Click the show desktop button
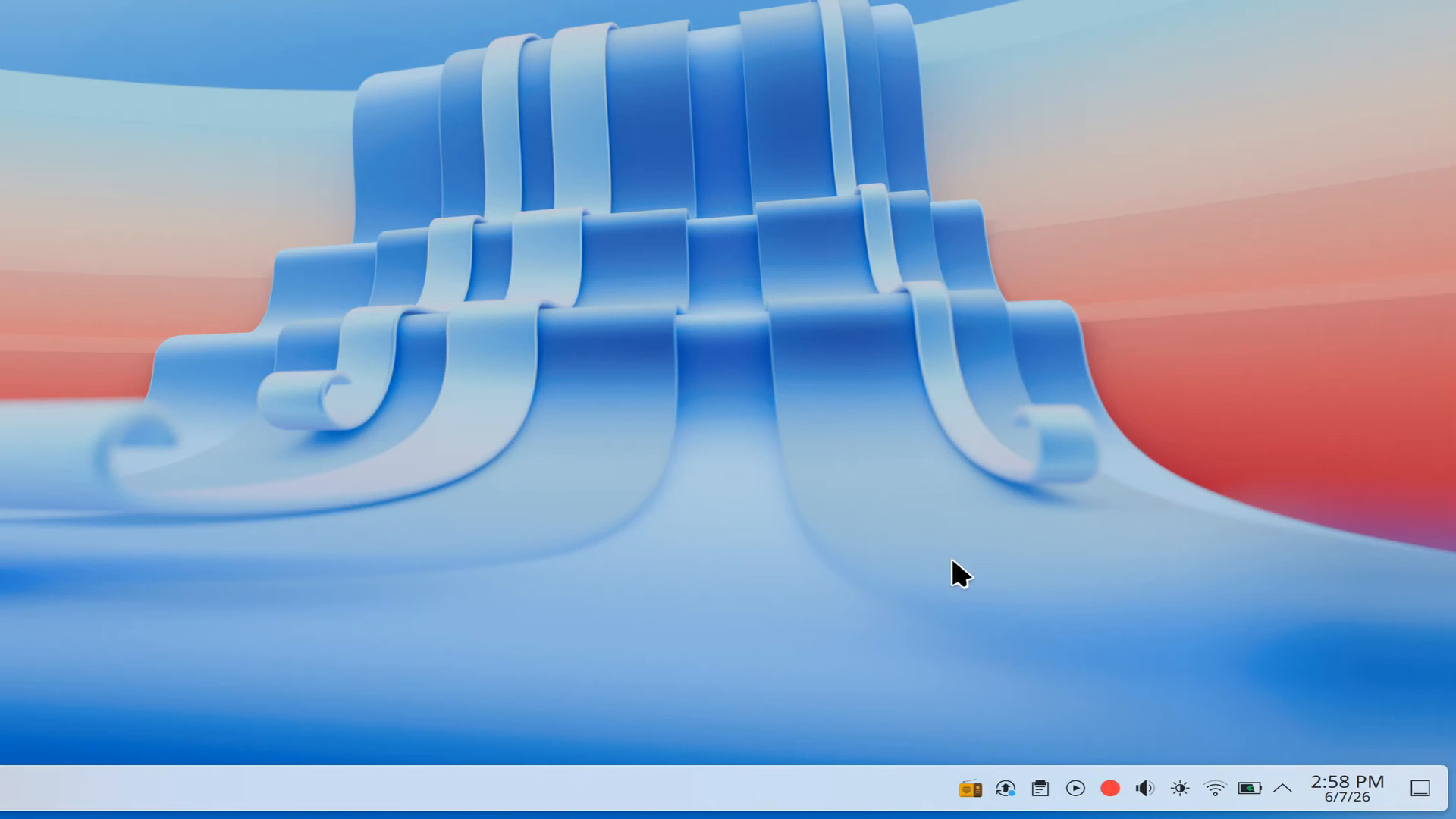This screenshot has height=819, width=1456. pyautogui.click(x=1420, y=789)
